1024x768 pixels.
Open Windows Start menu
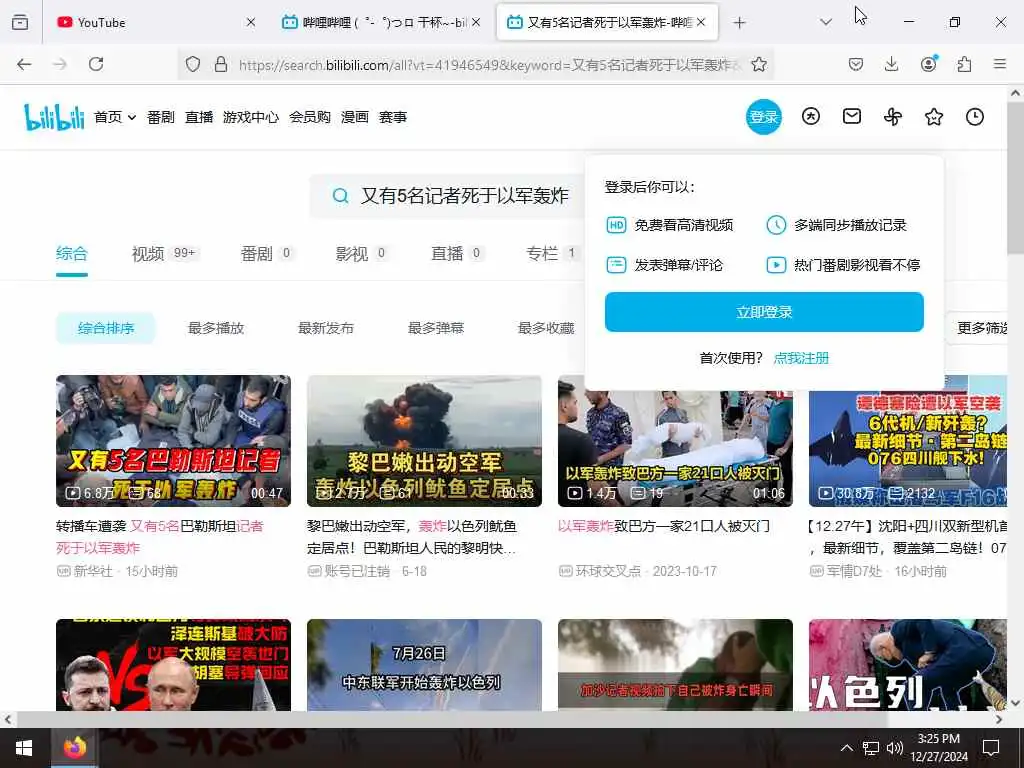point(24,748)
